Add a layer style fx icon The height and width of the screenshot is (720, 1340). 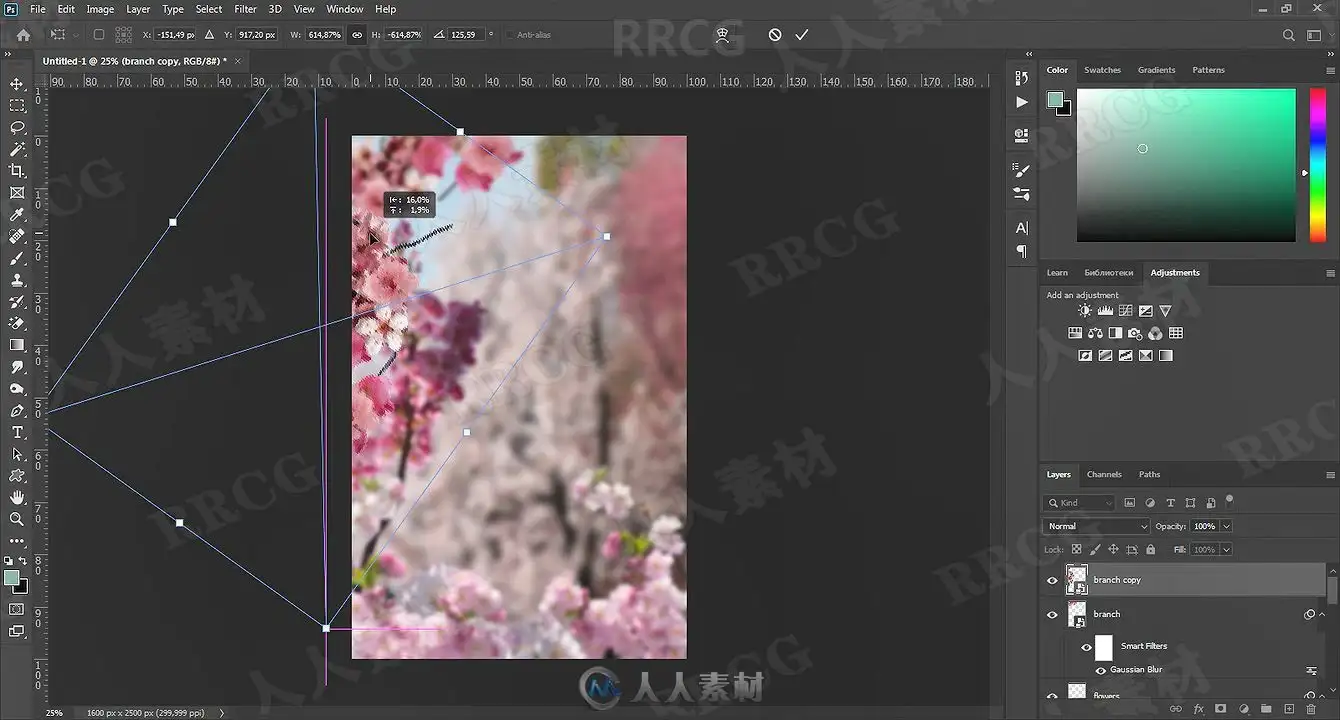1198,709
